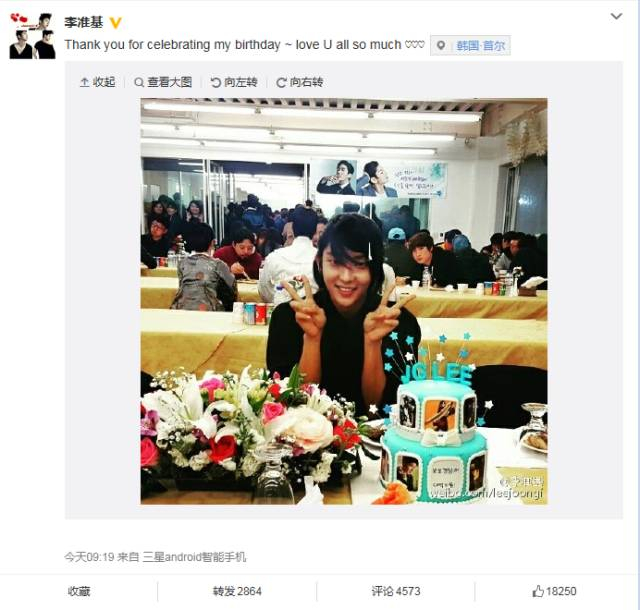
Task: Click the rotate-right arrow icon
Action: (x=281, y=83)
